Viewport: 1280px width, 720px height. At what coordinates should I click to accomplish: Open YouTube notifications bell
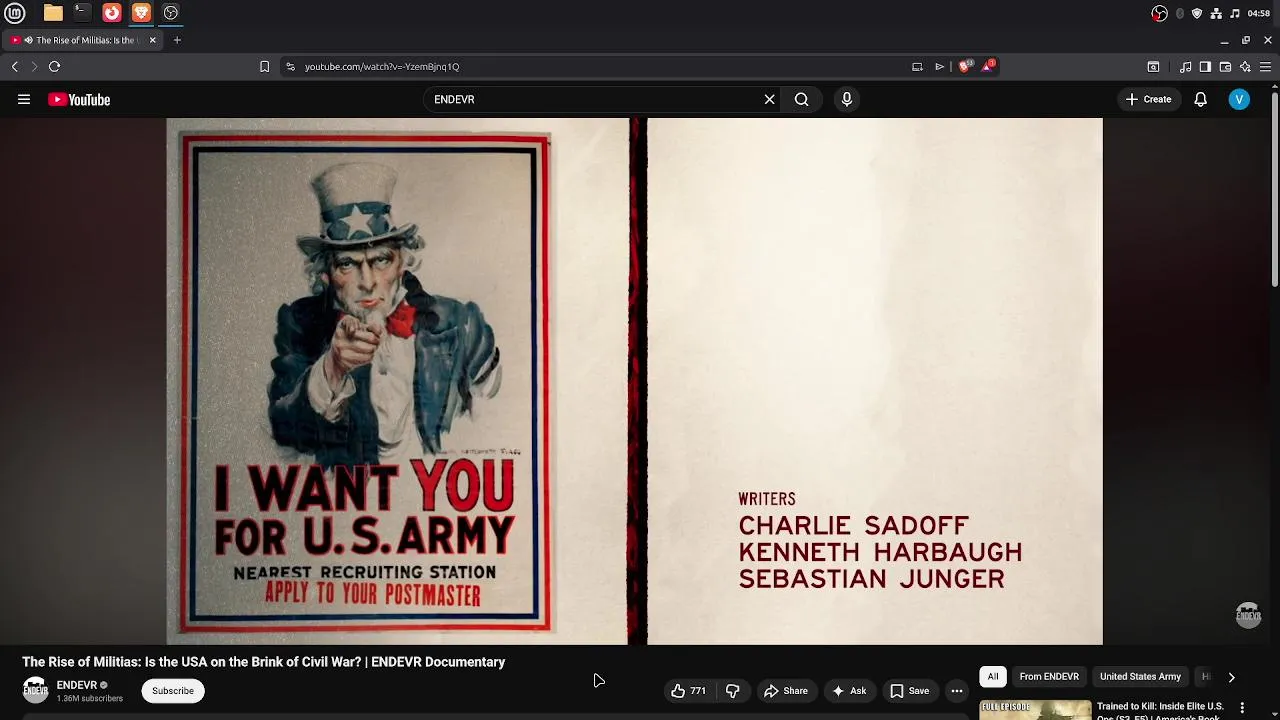point(1201,100)
